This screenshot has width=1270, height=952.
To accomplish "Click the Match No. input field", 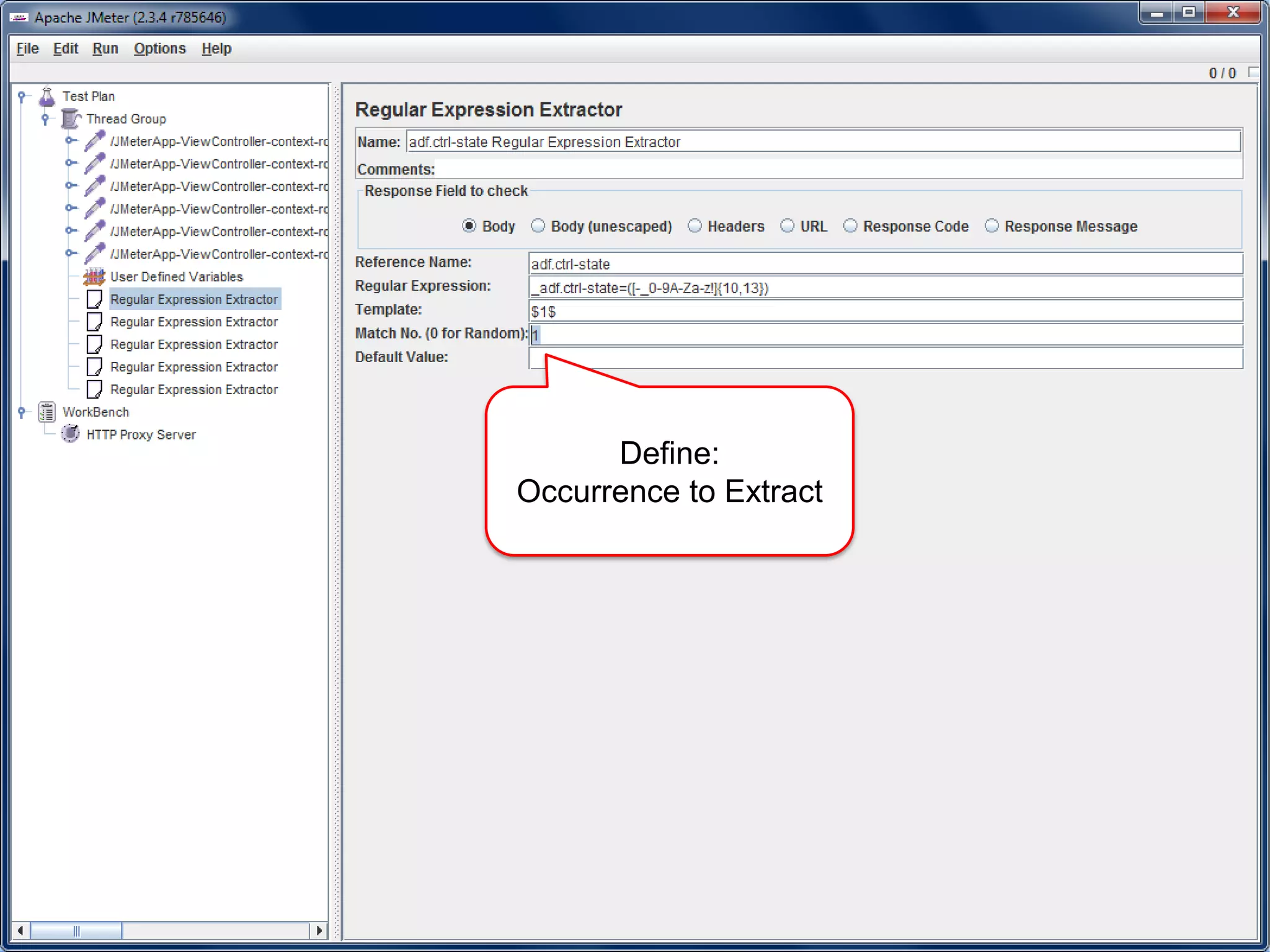I will [886, 334].
